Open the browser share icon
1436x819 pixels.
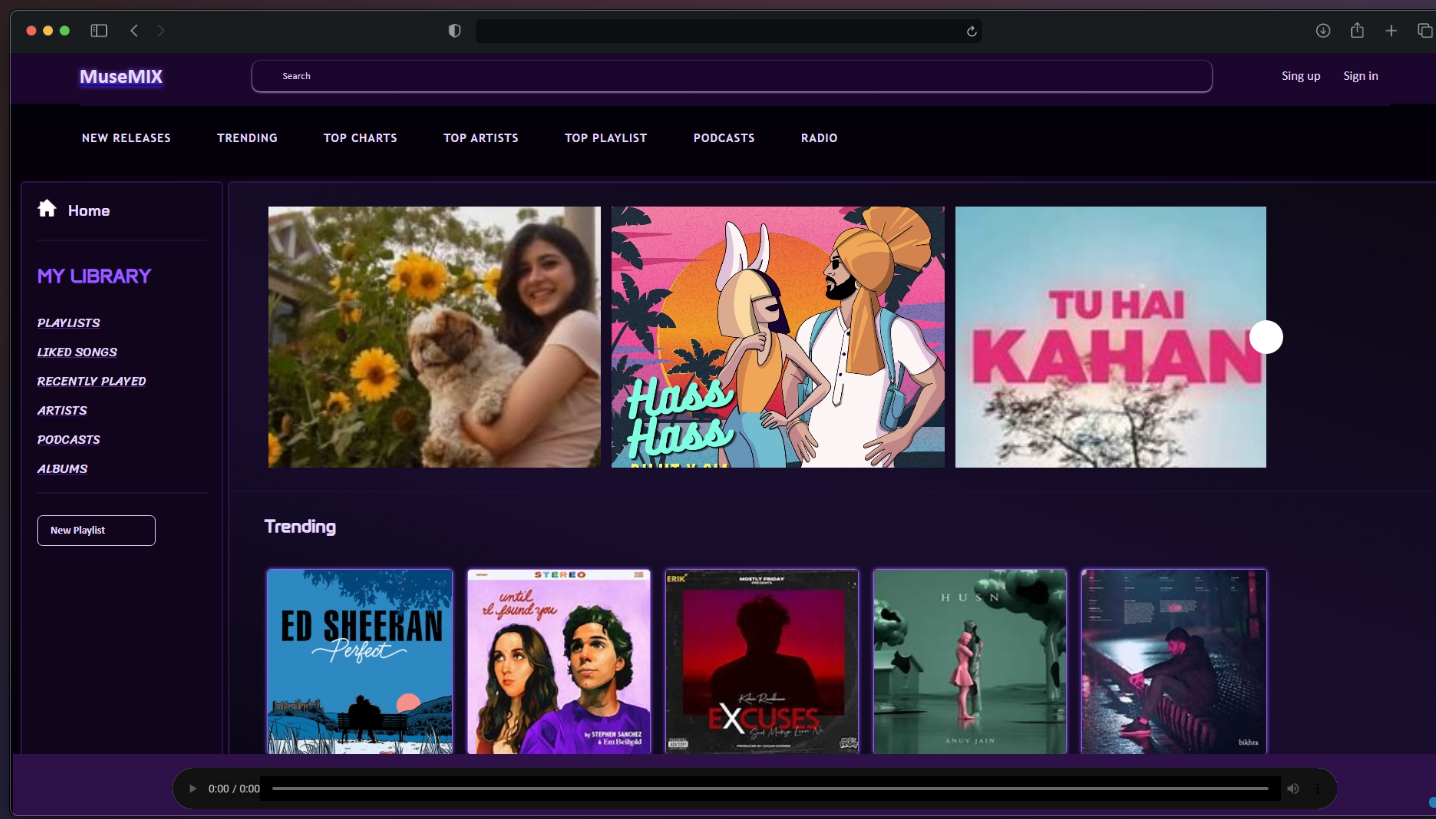(x=1357, y=31)
